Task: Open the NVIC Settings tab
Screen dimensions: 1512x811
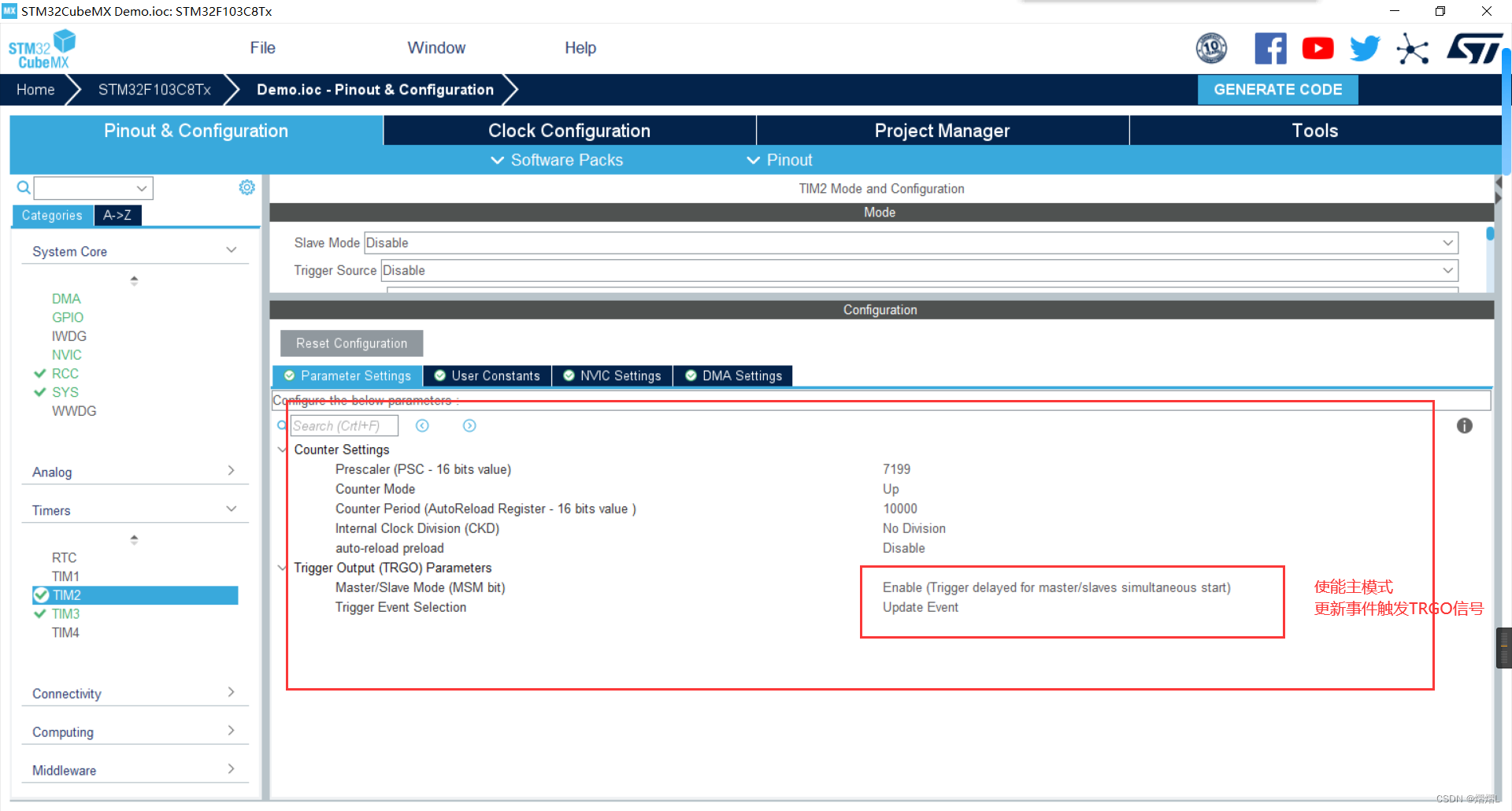Action: point(613,376)
